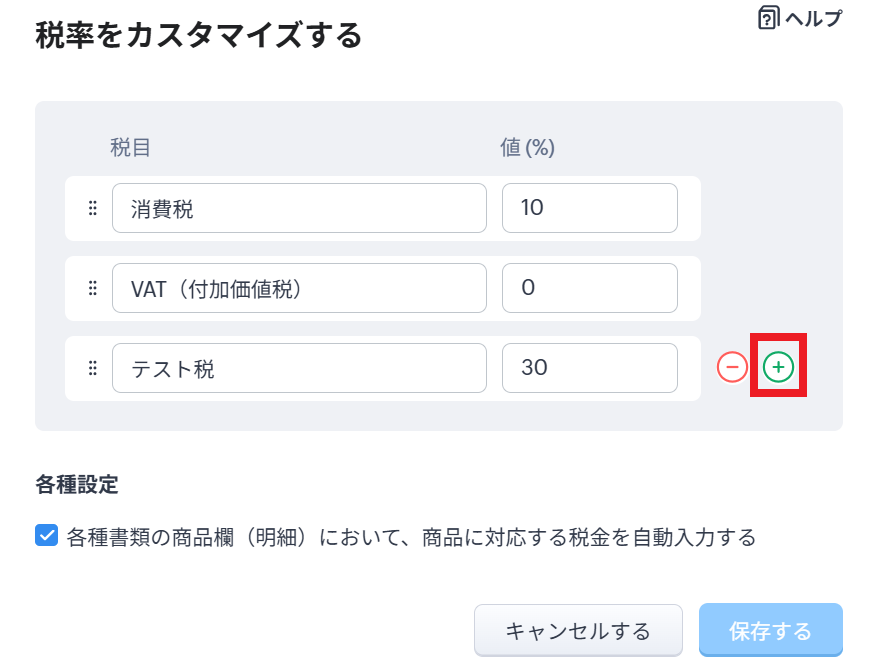The width and height of the screenshot is (885, 668).
Task: Open the ヘルプ help icon
Action: (769, 18)
